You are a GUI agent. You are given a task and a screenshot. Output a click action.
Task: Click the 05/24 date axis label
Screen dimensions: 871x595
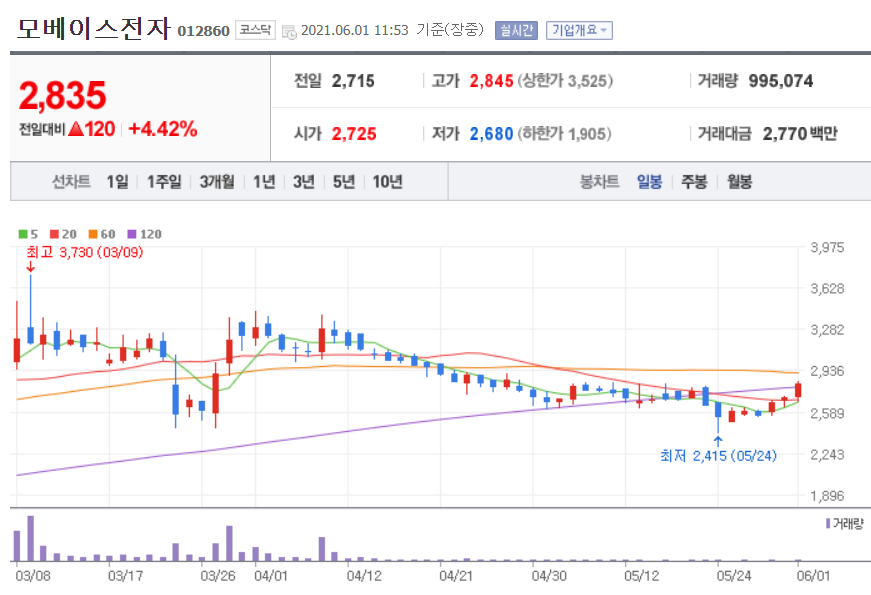pos(734,576)
